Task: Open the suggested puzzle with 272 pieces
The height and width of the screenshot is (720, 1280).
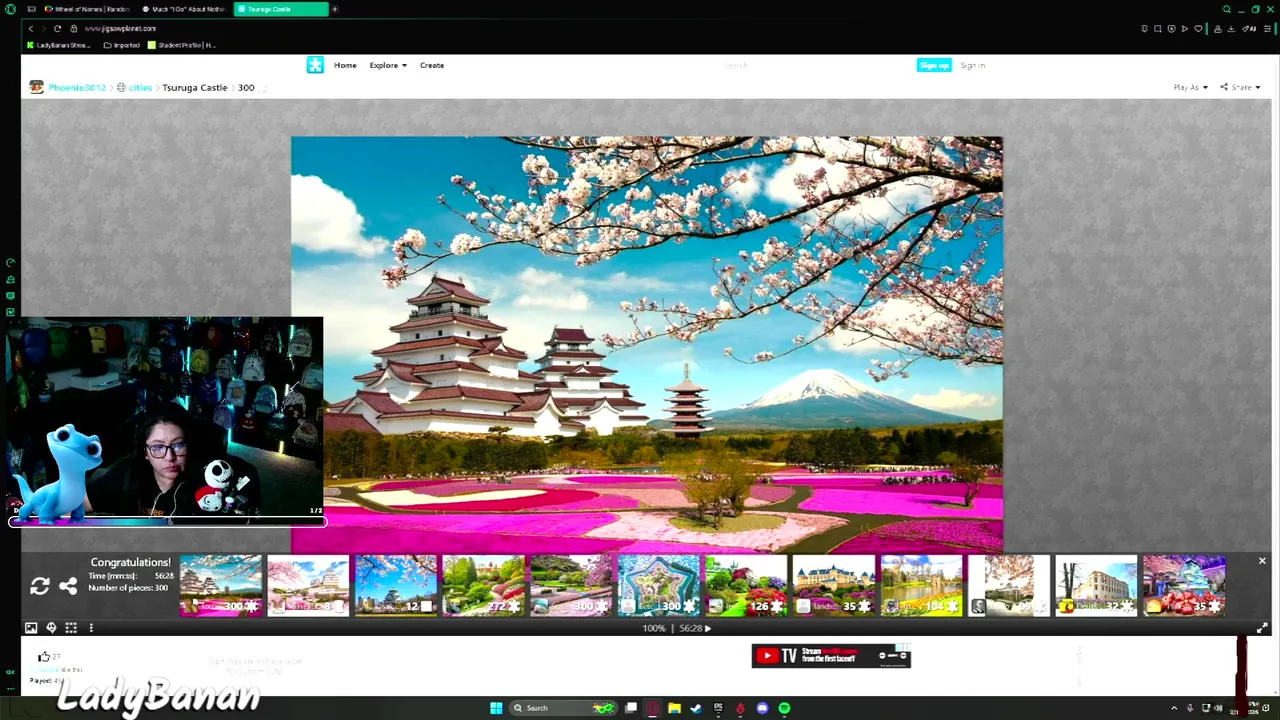Action: pyautogui.click(x=483, y=585)
